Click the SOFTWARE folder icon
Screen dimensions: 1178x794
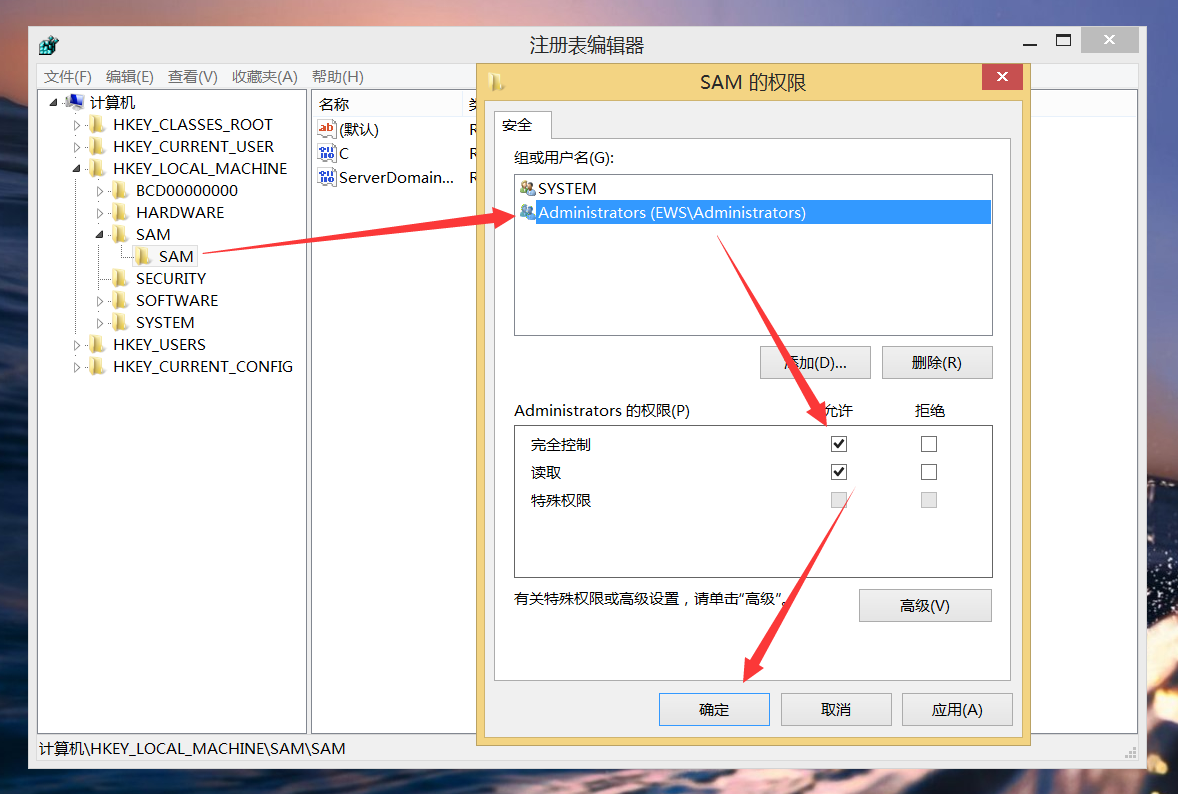(x=119, y=300)
